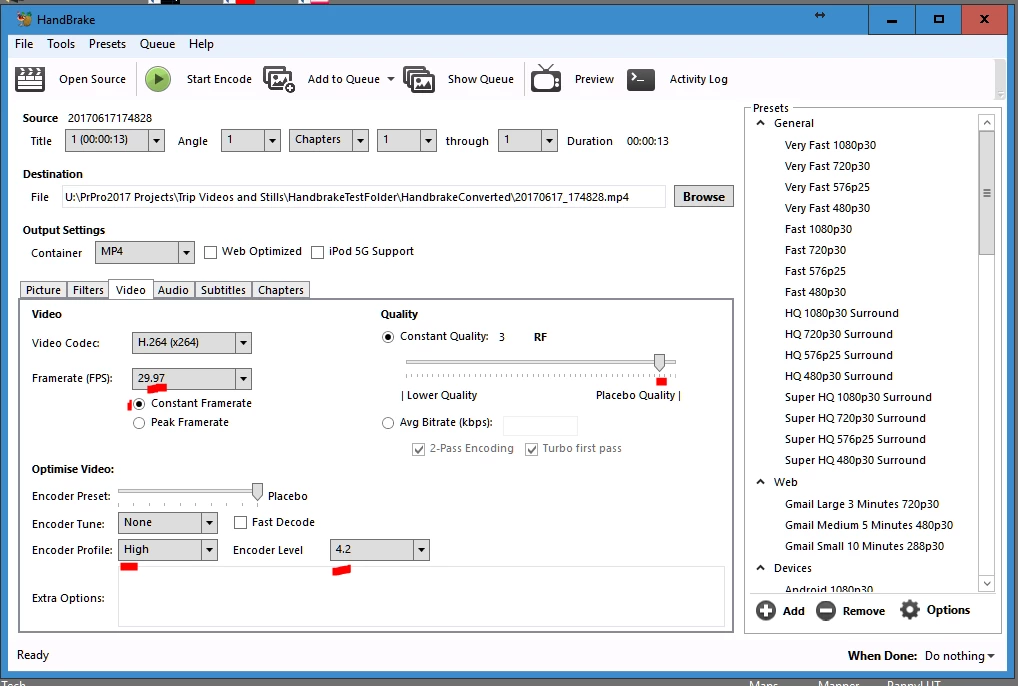Click the Avg Bitrate value field
Screen dimensions: 1018x686
(x=540, y=425)
